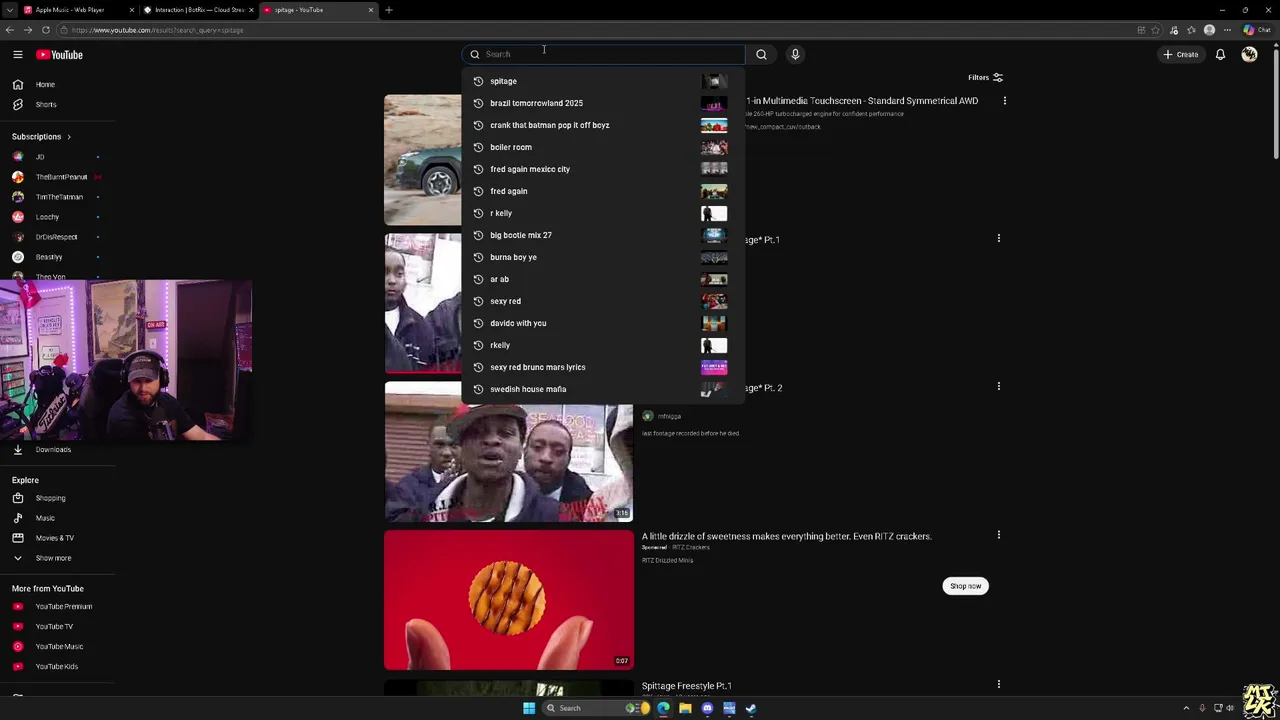
Task: Open Steam from taskbar
Action: pyautogui.click(x=751, y=708)
